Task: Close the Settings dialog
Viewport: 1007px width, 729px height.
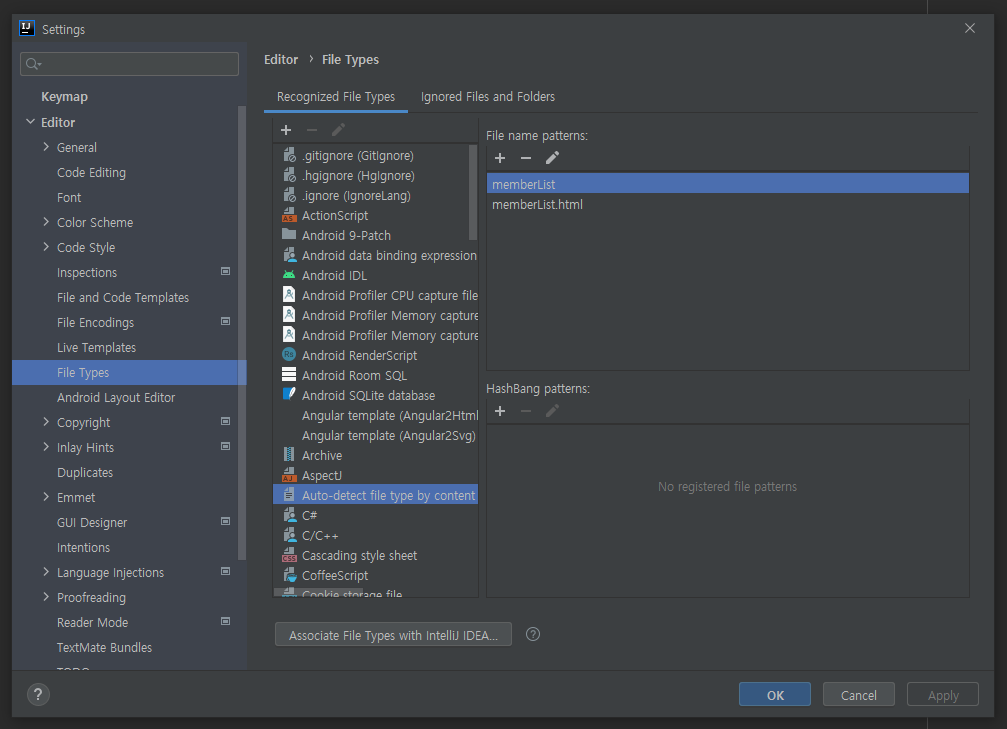Action: pyautogui.click(x=970, y=28)
